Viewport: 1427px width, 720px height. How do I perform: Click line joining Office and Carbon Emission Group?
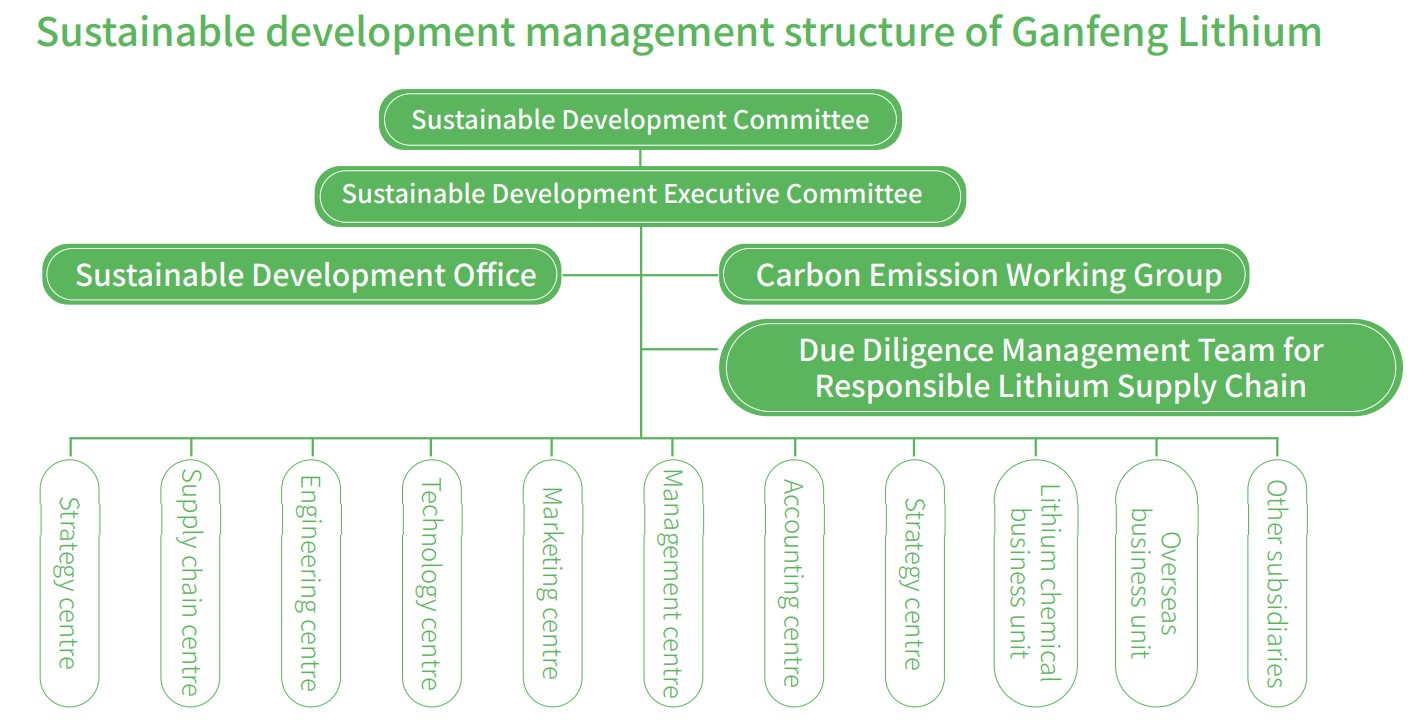(x=600, y=274)
